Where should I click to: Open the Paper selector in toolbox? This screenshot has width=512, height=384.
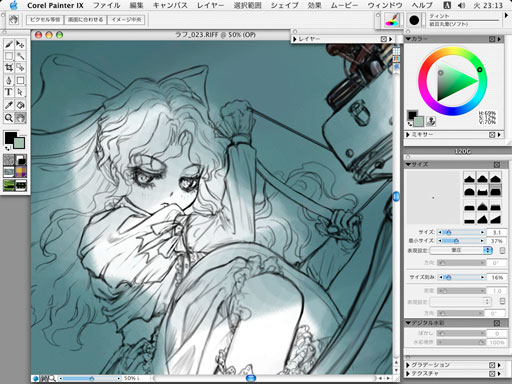9,160
